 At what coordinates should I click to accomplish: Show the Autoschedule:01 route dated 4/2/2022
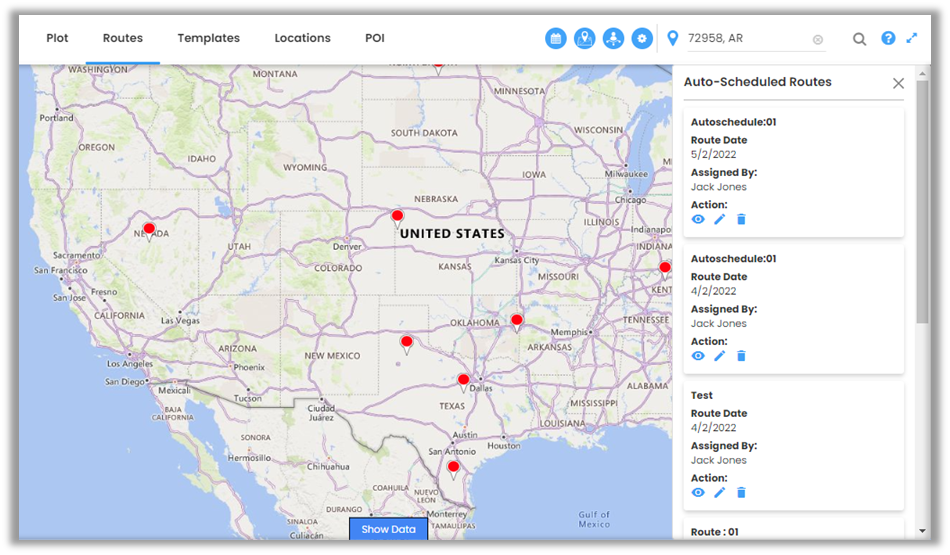(x=698, y=356)
